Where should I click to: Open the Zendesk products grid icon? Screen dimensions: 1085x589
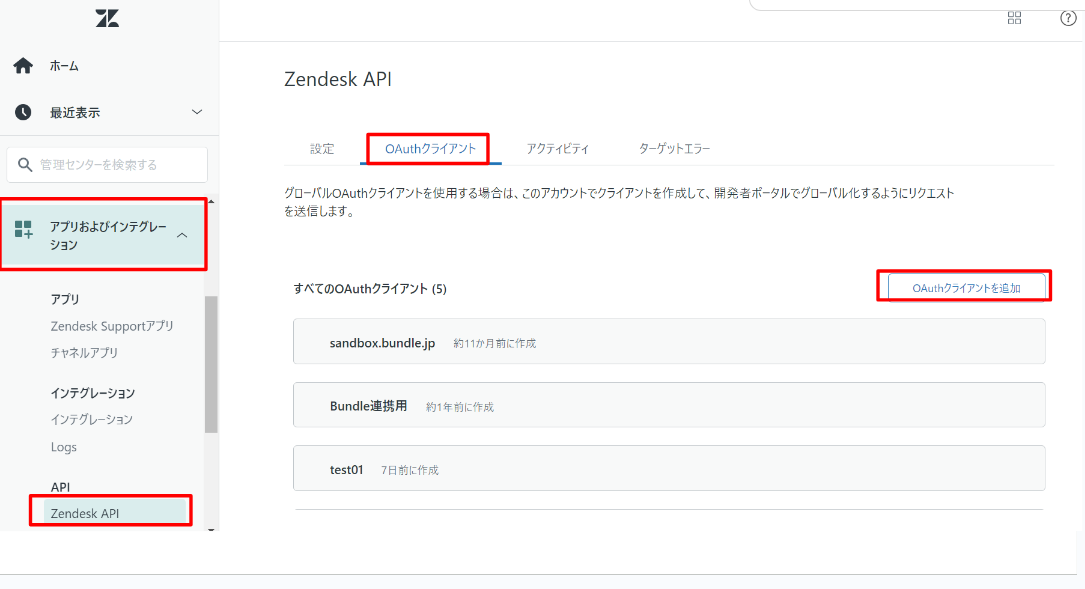1014,18
